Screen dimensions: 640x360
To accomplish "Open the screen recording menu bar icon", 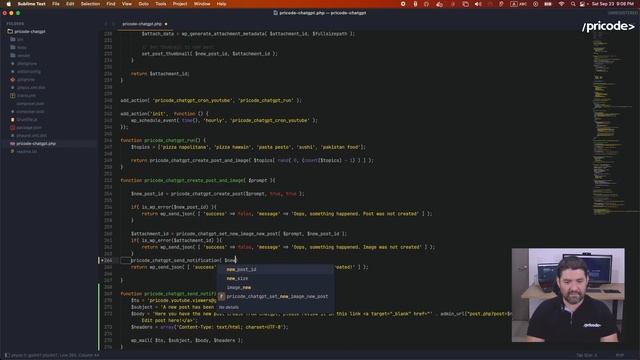I will click(403, 4).
